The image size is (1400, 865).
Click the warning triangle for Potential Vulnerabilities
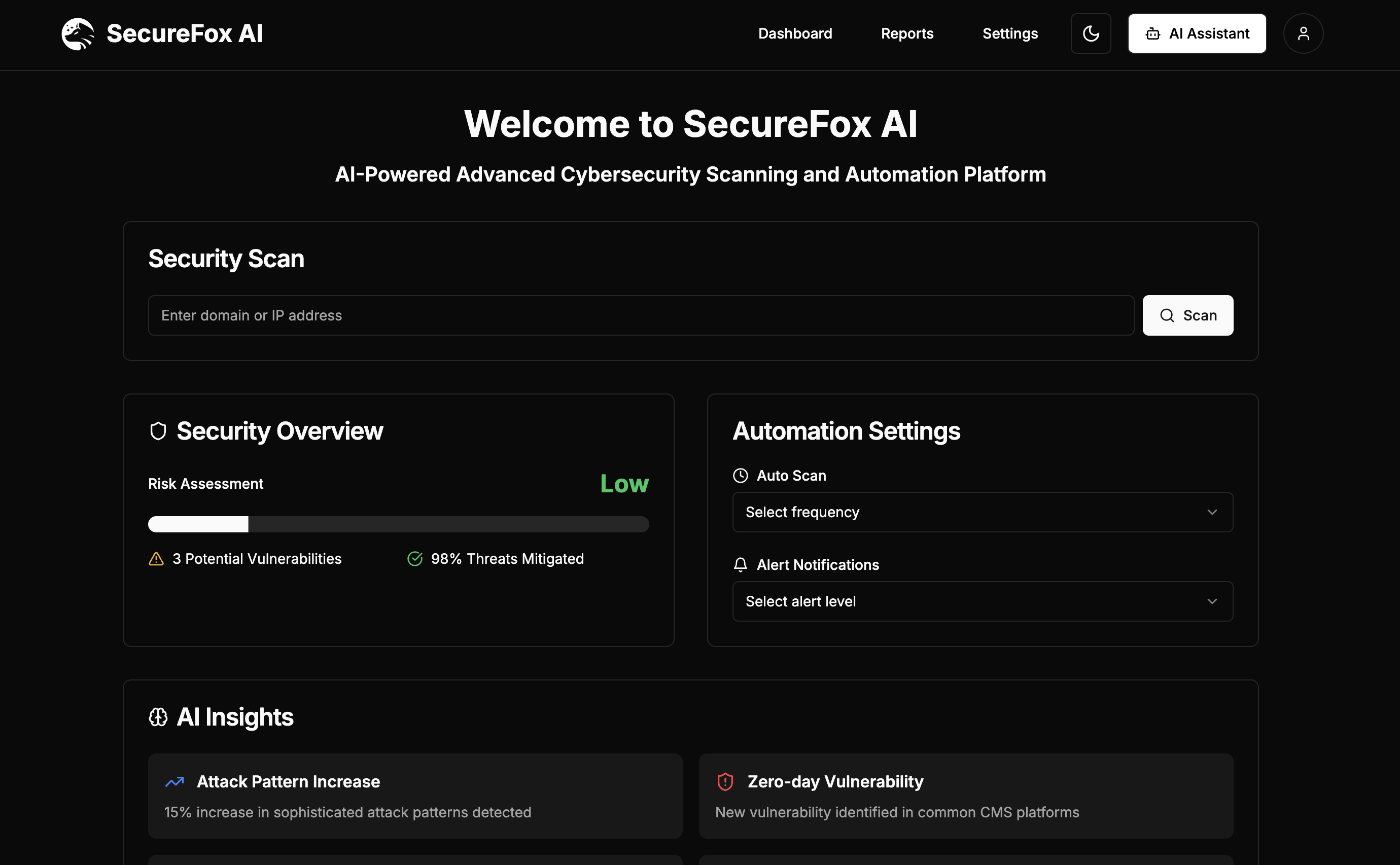pos(156,559)
